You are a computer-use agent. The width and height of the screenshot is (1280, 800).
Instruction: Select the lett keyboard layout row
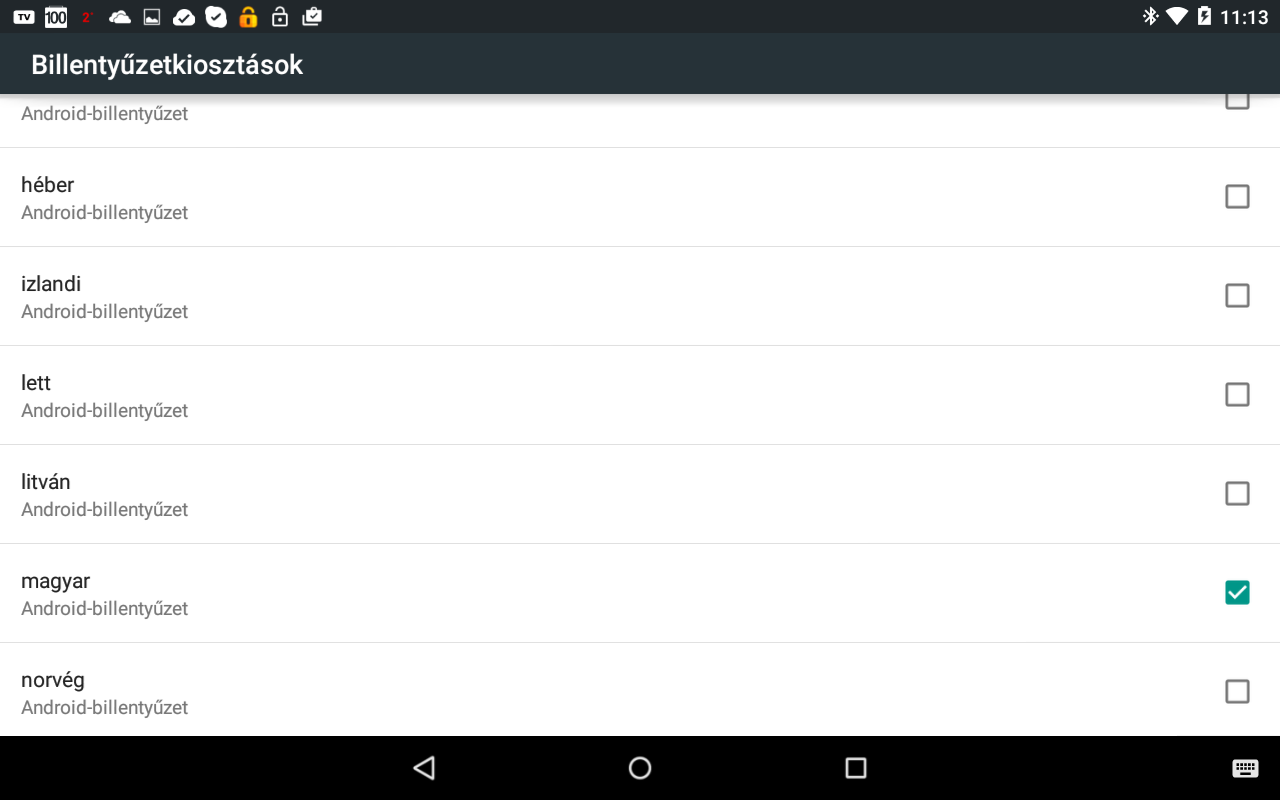[640, 395]
